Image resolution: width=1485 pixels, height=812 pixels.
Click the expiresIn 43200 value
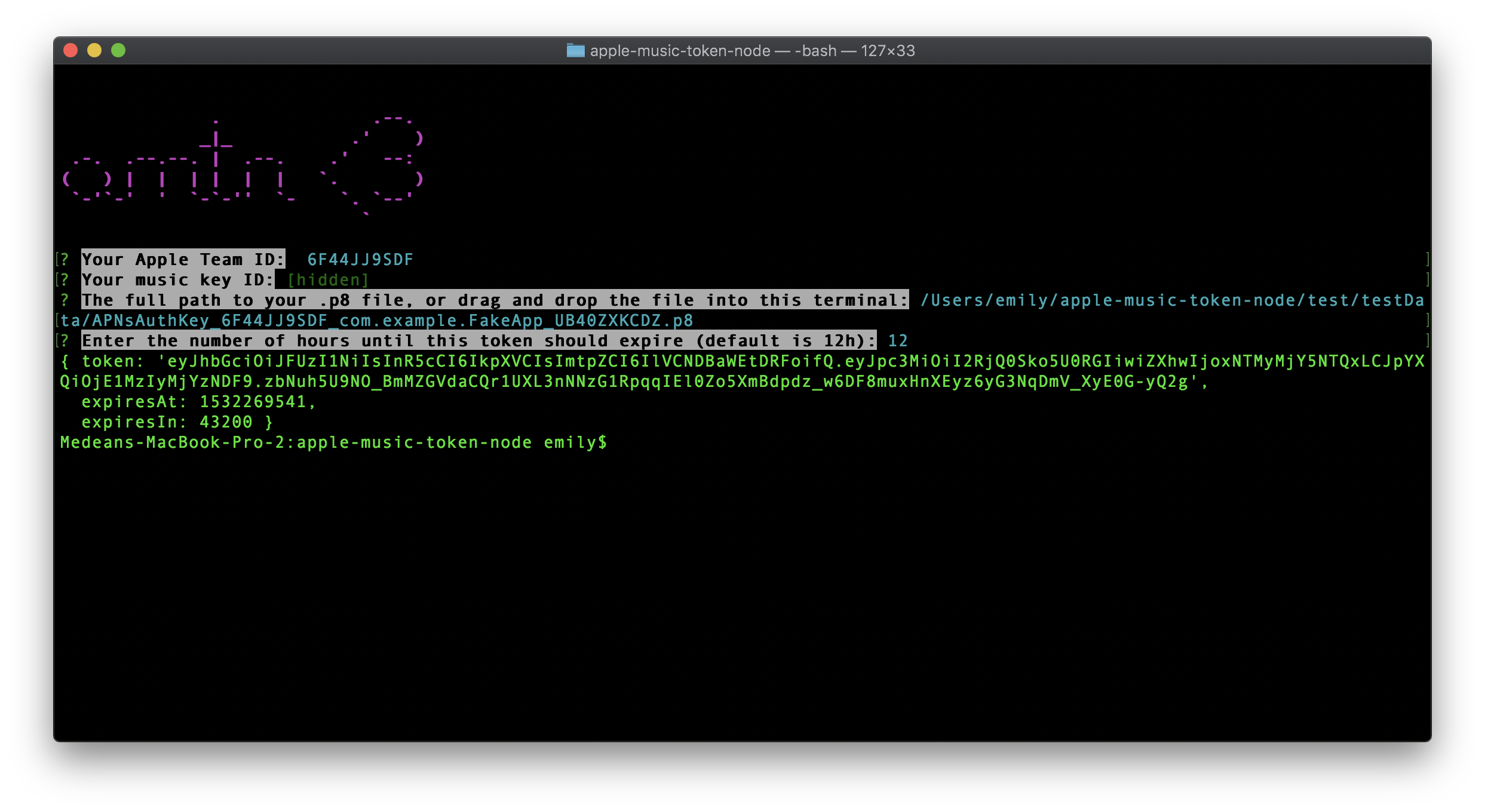pos(226,422)
